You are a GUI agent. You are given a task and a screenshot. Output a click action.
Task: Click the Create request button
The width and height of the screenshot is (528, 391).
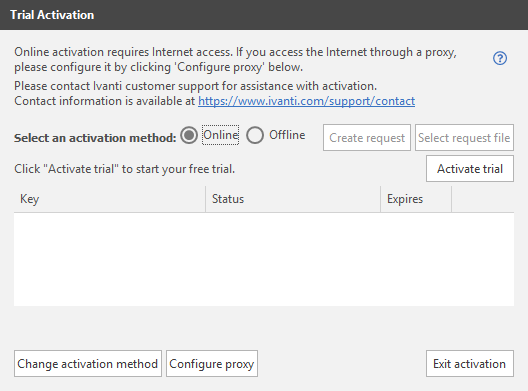point(367,137)
